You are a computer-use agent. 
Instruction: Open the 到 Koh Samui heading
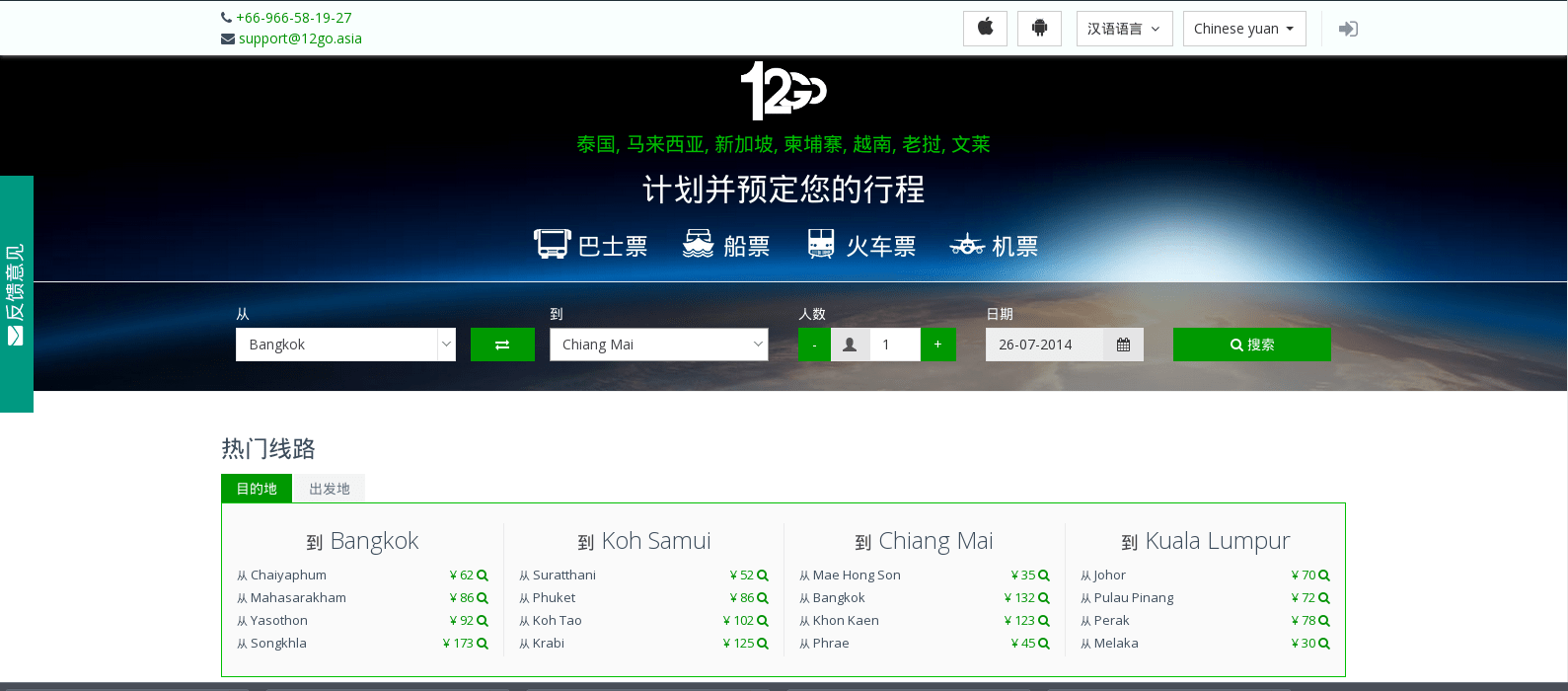(643, 541)
